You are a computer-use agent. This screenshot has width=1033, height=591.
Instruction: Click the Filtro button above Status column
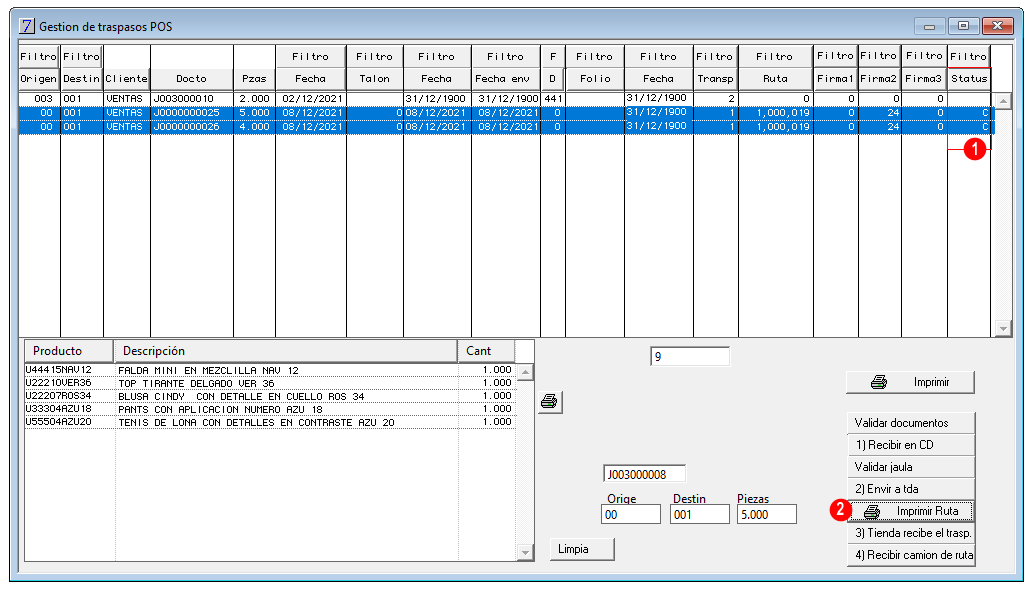[968, 57]
